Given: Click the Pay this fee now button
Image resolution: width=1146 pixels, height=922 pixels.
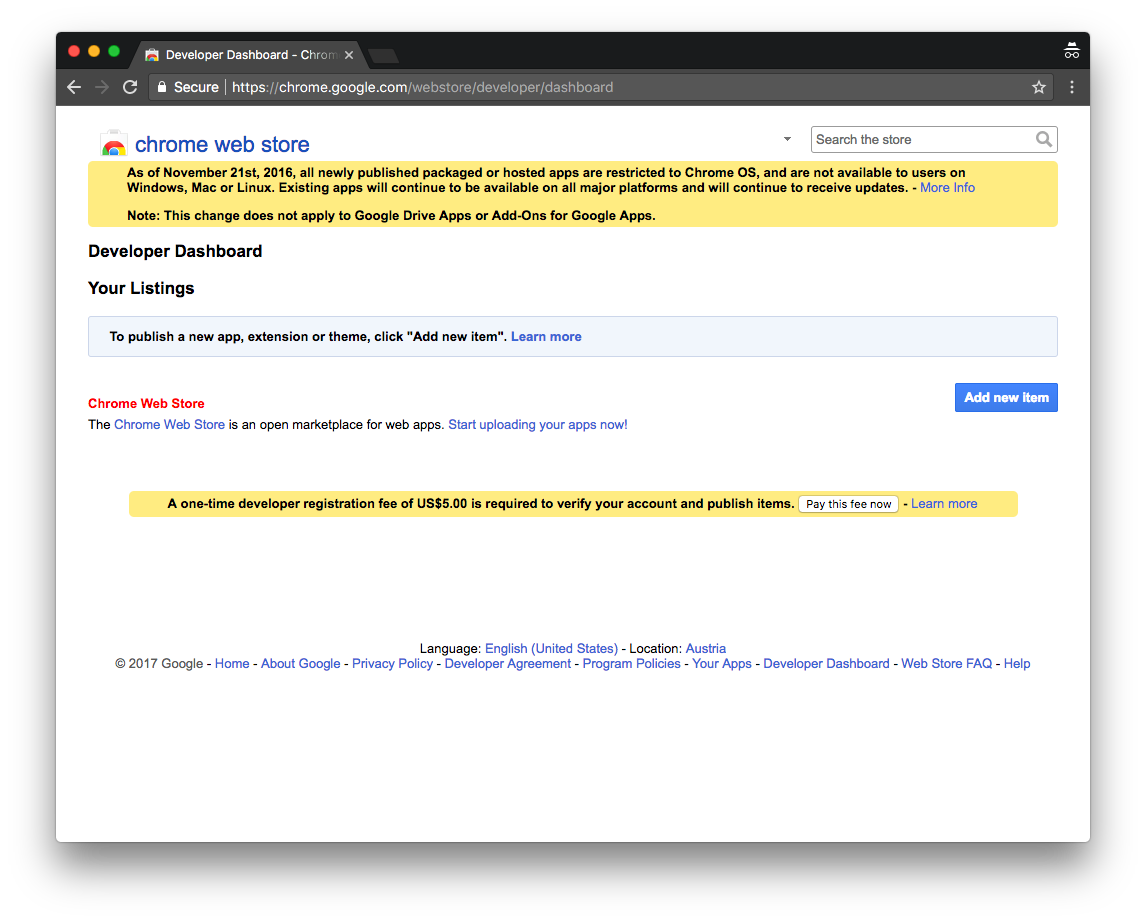Looking at the screenshot, I should [848, 504].
